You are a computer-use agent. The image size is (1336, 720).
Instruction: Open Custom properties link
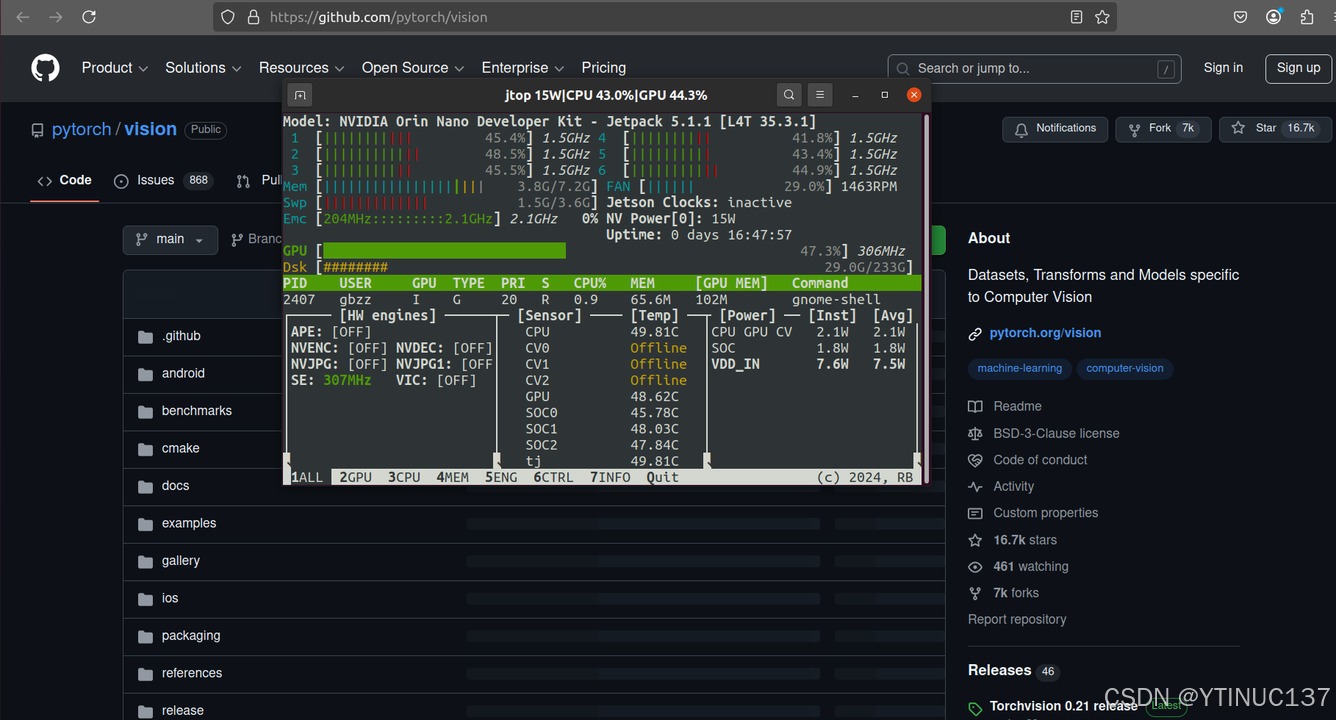click(1045, 513)
